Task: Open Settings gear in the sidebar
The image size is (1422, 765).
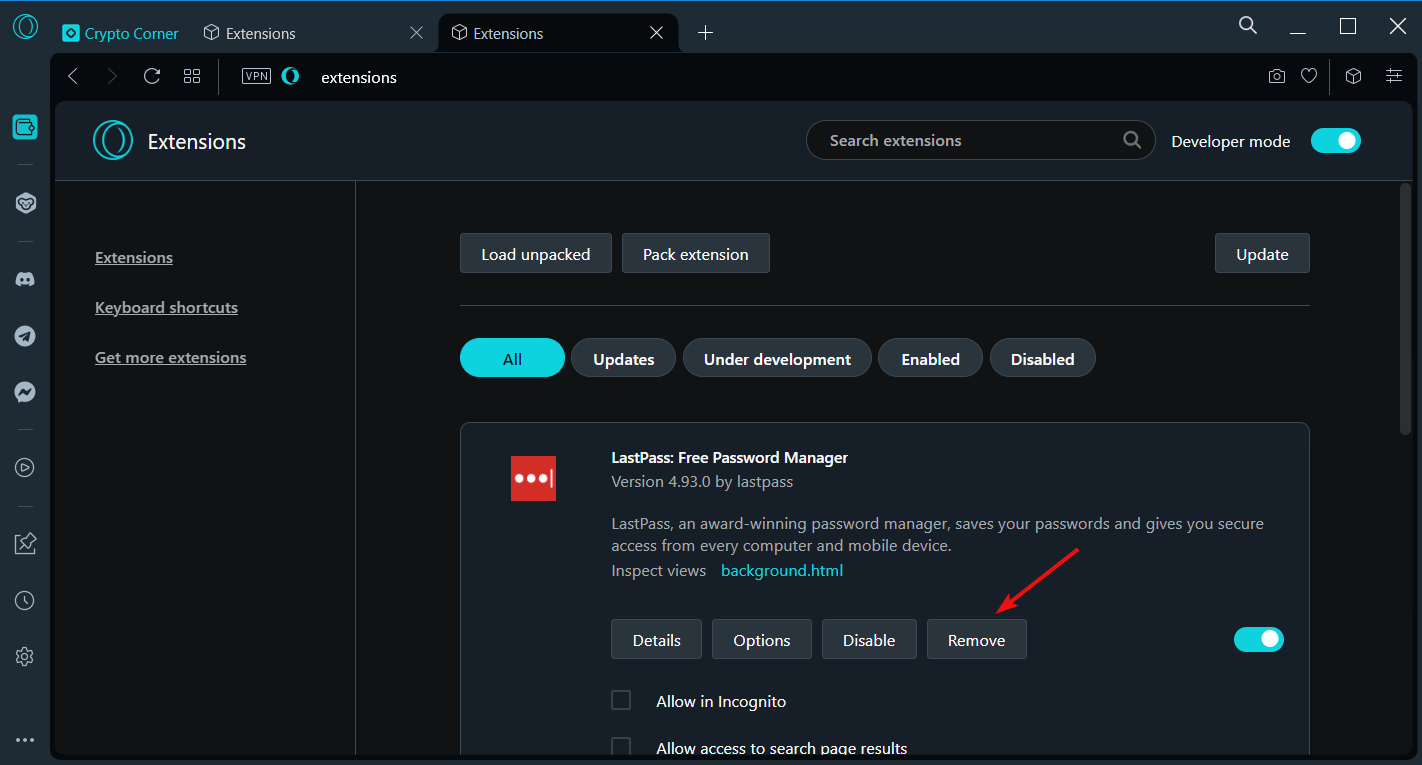Action: pos(25,656)
